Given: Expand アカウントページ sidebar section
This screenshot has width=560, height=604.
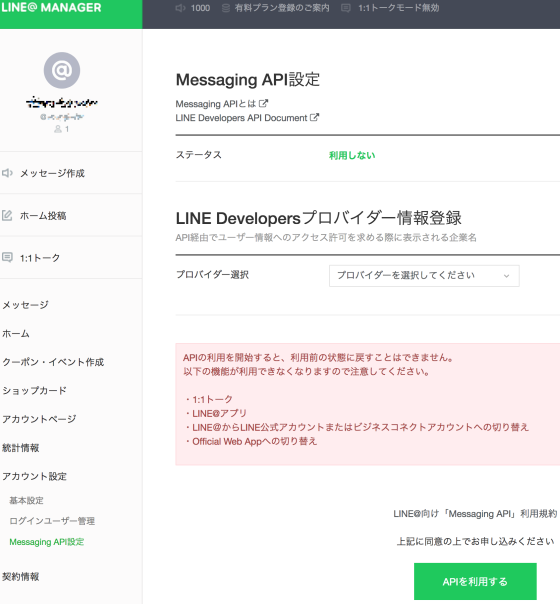Looking at the screenshot, I should point(39,419).
